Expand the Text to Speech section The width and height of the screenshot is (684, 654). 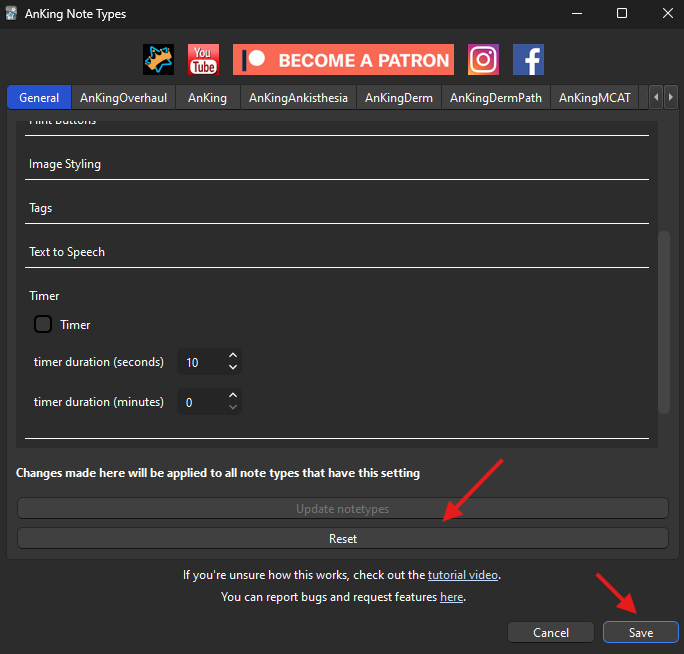click(67, 252)
